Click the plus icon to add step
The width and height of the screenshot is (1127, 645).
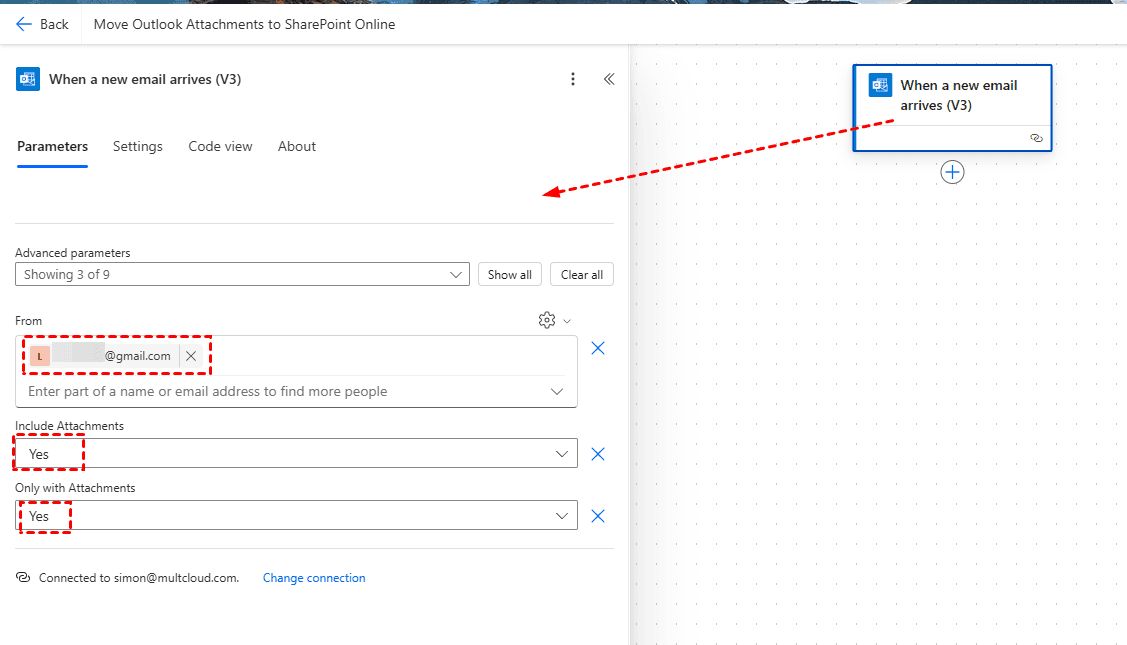[952, 172]
